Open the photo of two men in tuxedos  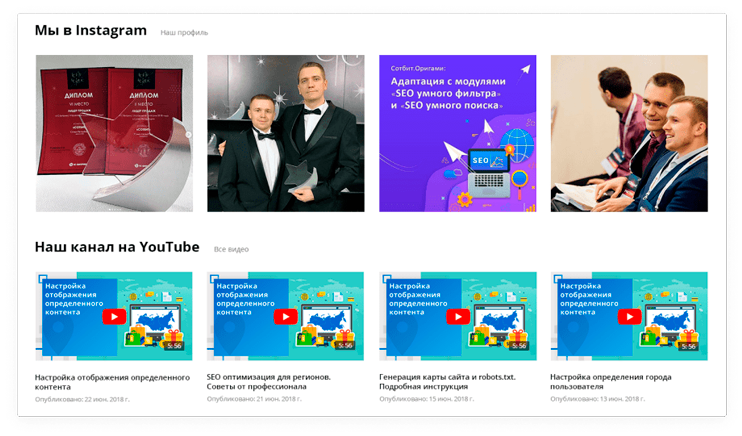[x=286, y=133]
